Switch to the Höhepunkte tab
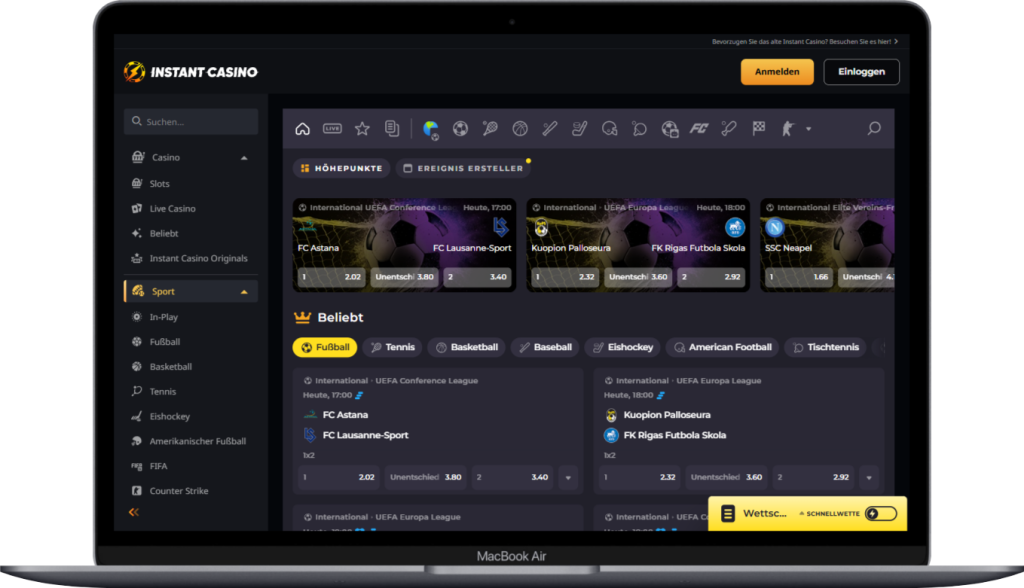 (x=340, y=168)
